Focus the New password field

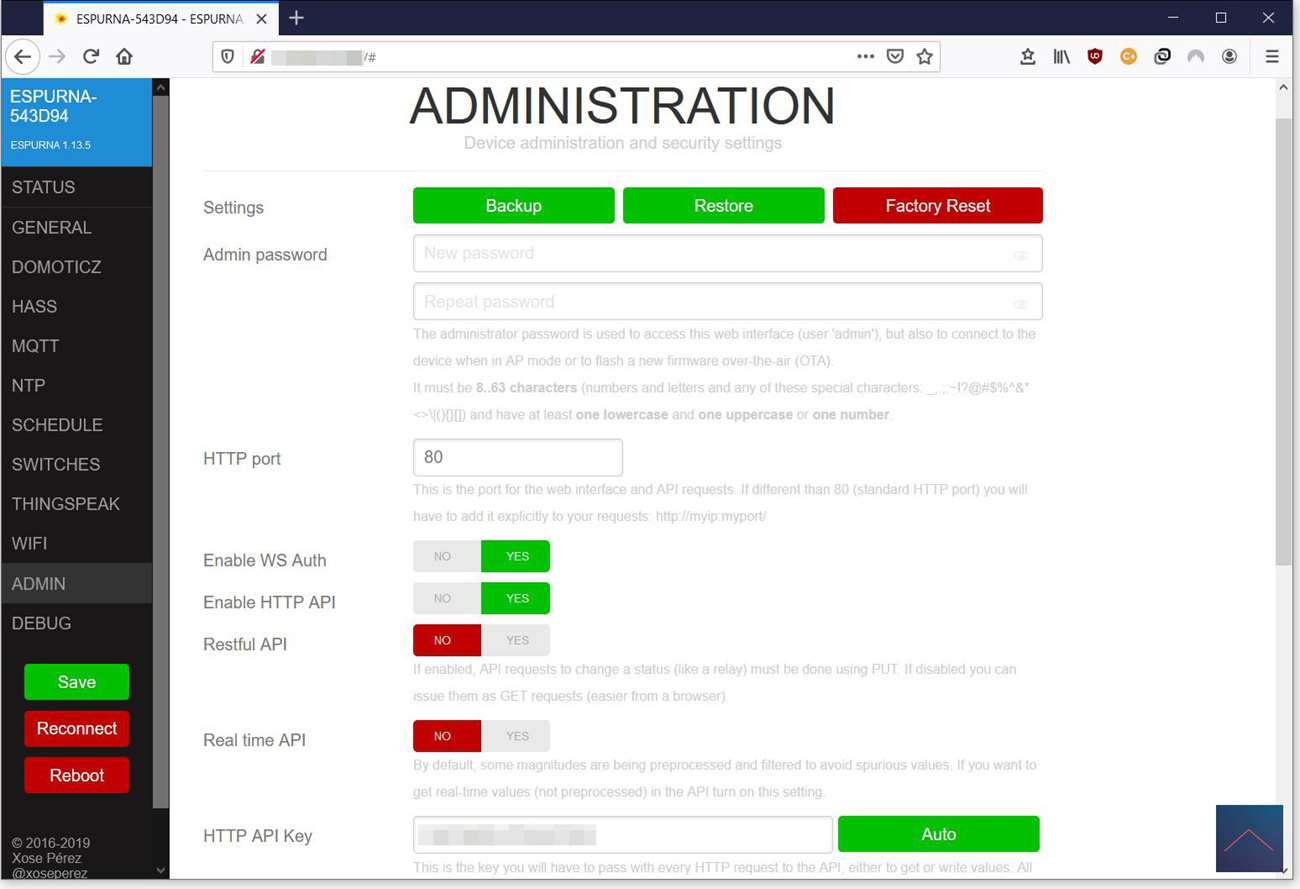pos(728,253)
